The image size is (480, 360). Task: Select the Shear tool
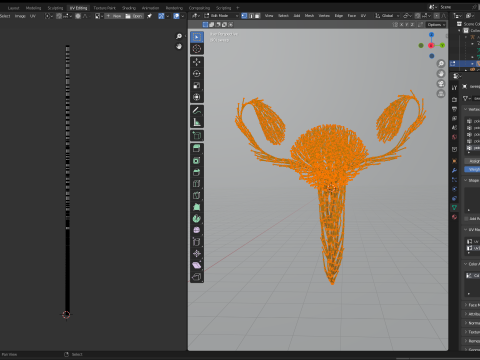[197, 265]
